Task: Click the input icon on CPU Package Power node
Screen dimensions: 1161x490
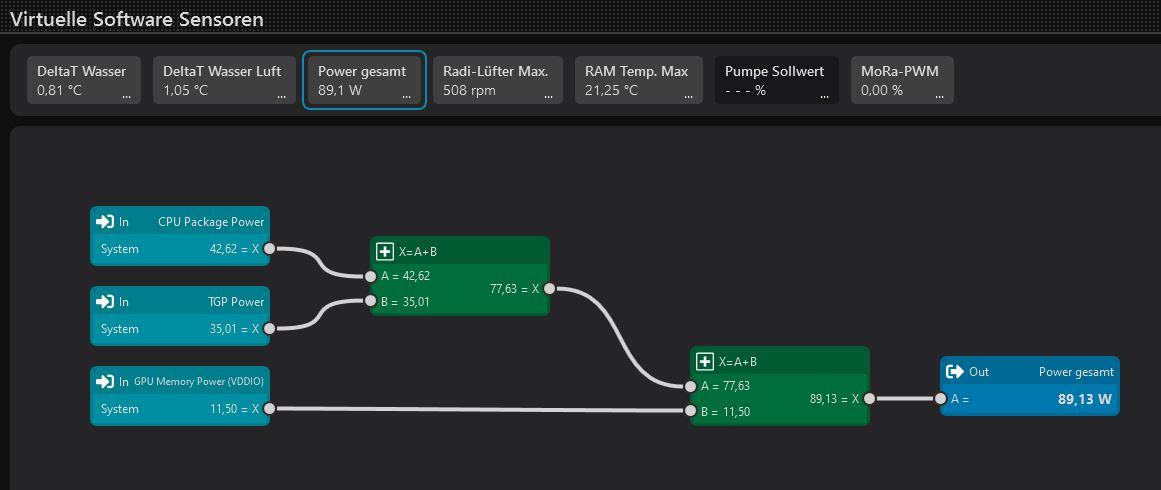Action: tap(105, 221)
